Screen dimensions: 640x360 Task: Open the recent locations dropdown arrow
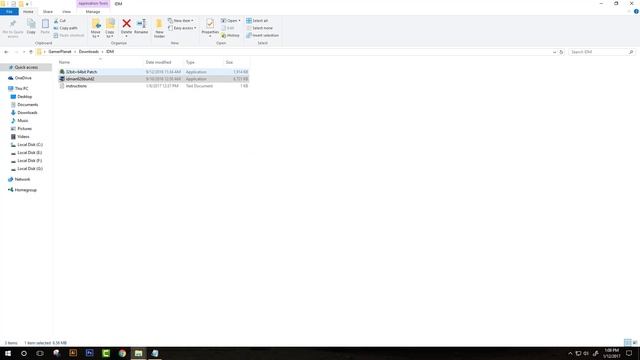24,52
